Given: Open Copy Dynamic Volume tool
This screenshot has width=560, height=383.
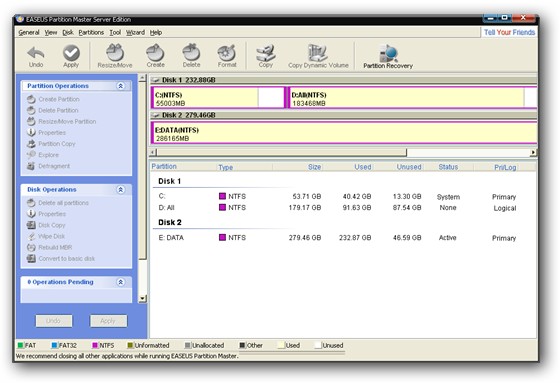Looking at the screenshot, I should (318, 56).
